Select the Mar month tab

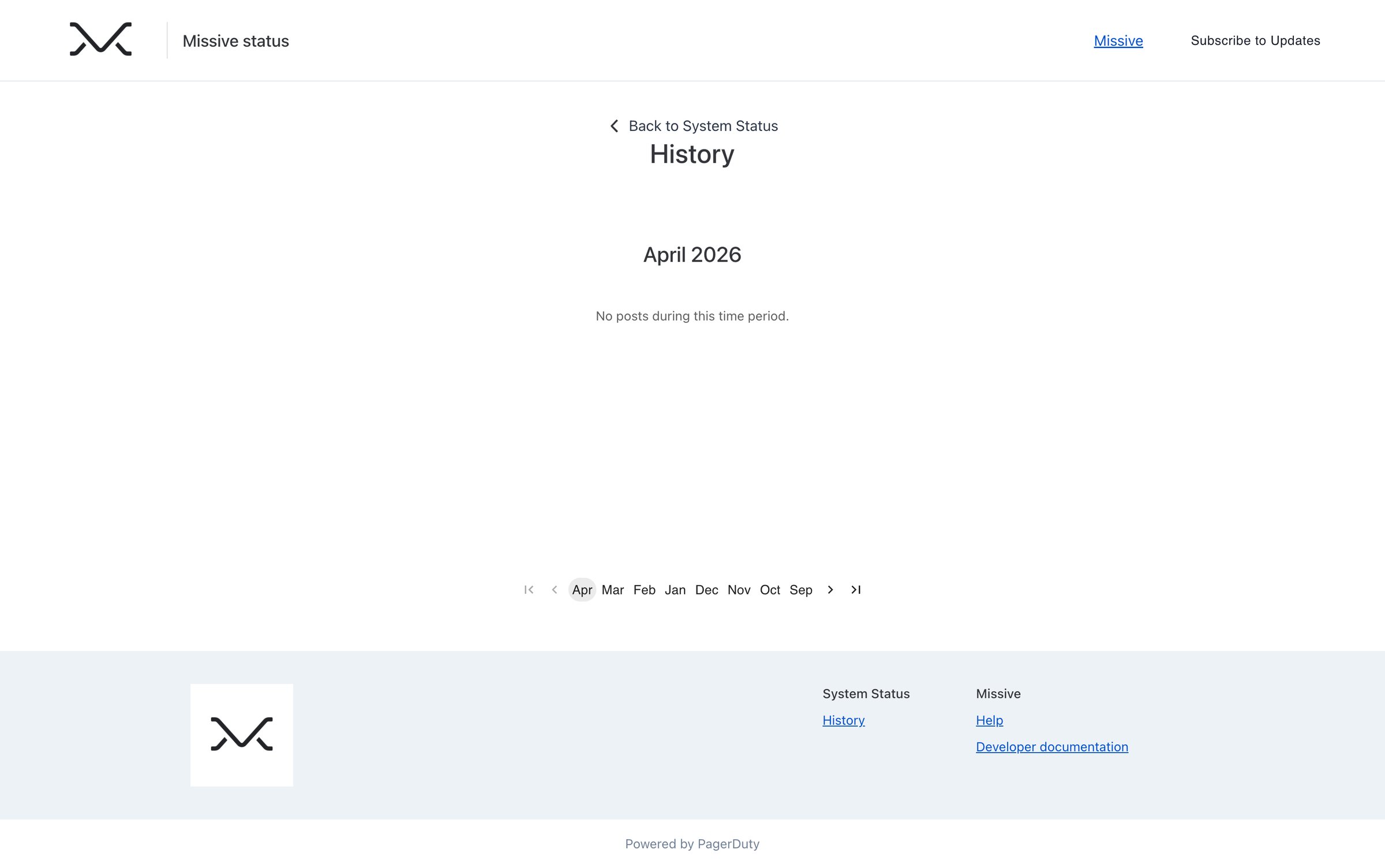tap(613, 590)
